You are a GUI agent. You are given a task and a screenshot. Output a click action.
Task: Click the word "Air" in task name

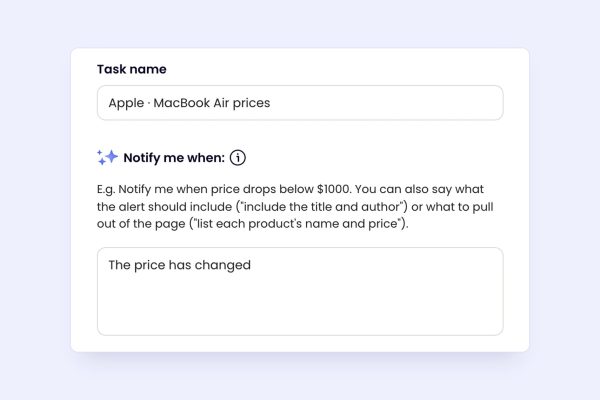221,103
